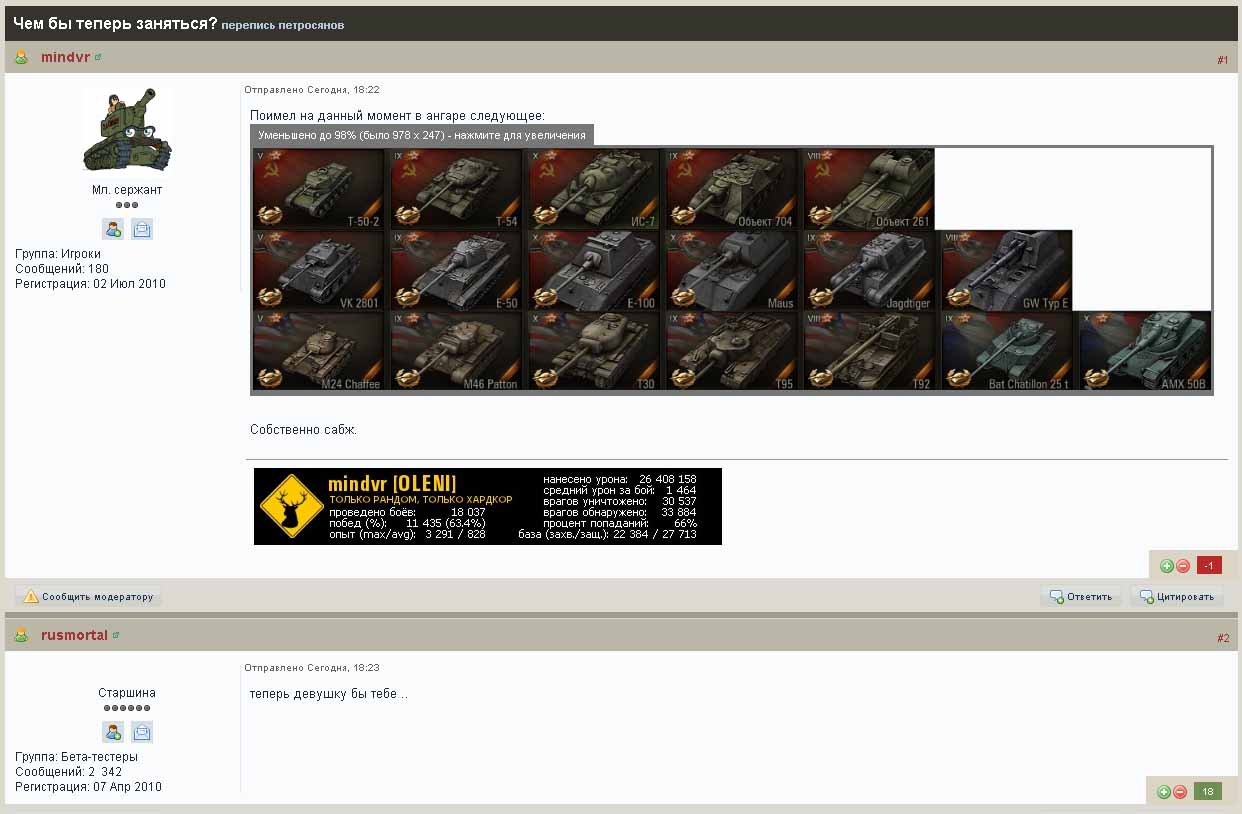Send private message to rusmortal via envelope icon
Screen dimensions: 1242x814
(x=142, y=732)
